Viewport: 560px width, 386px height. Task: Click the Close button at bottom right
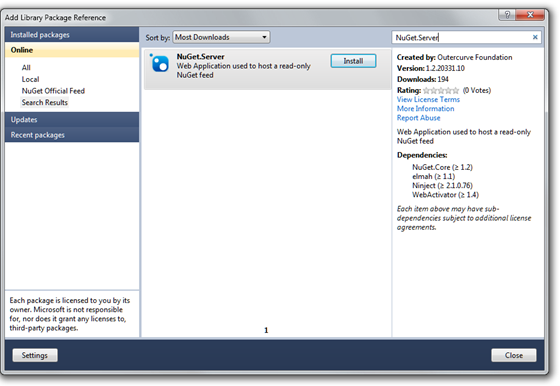click(514, 355)
